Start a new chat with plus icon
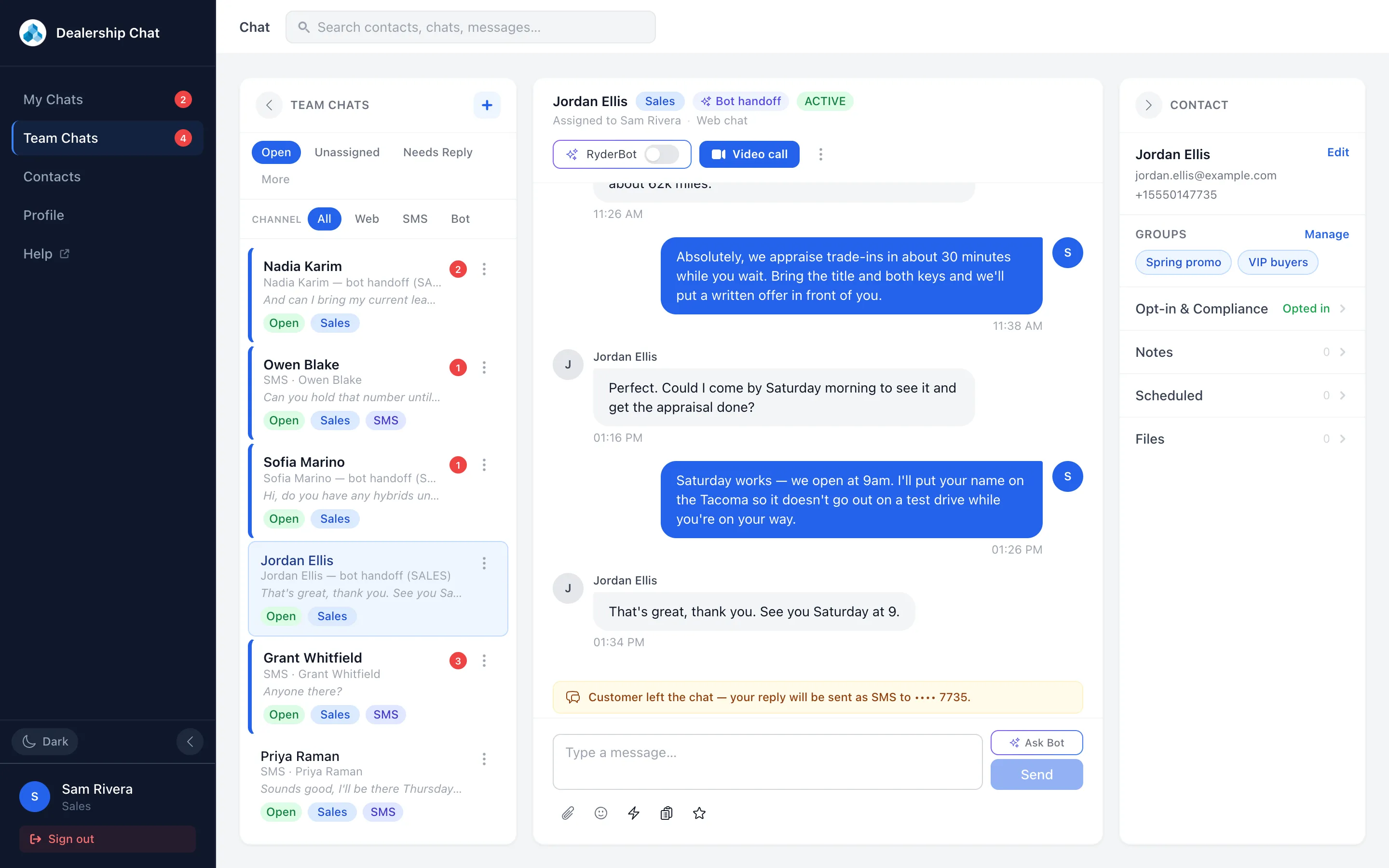Image resolution: width=1389 pixels, height=868 pixels. click(487, 105)
